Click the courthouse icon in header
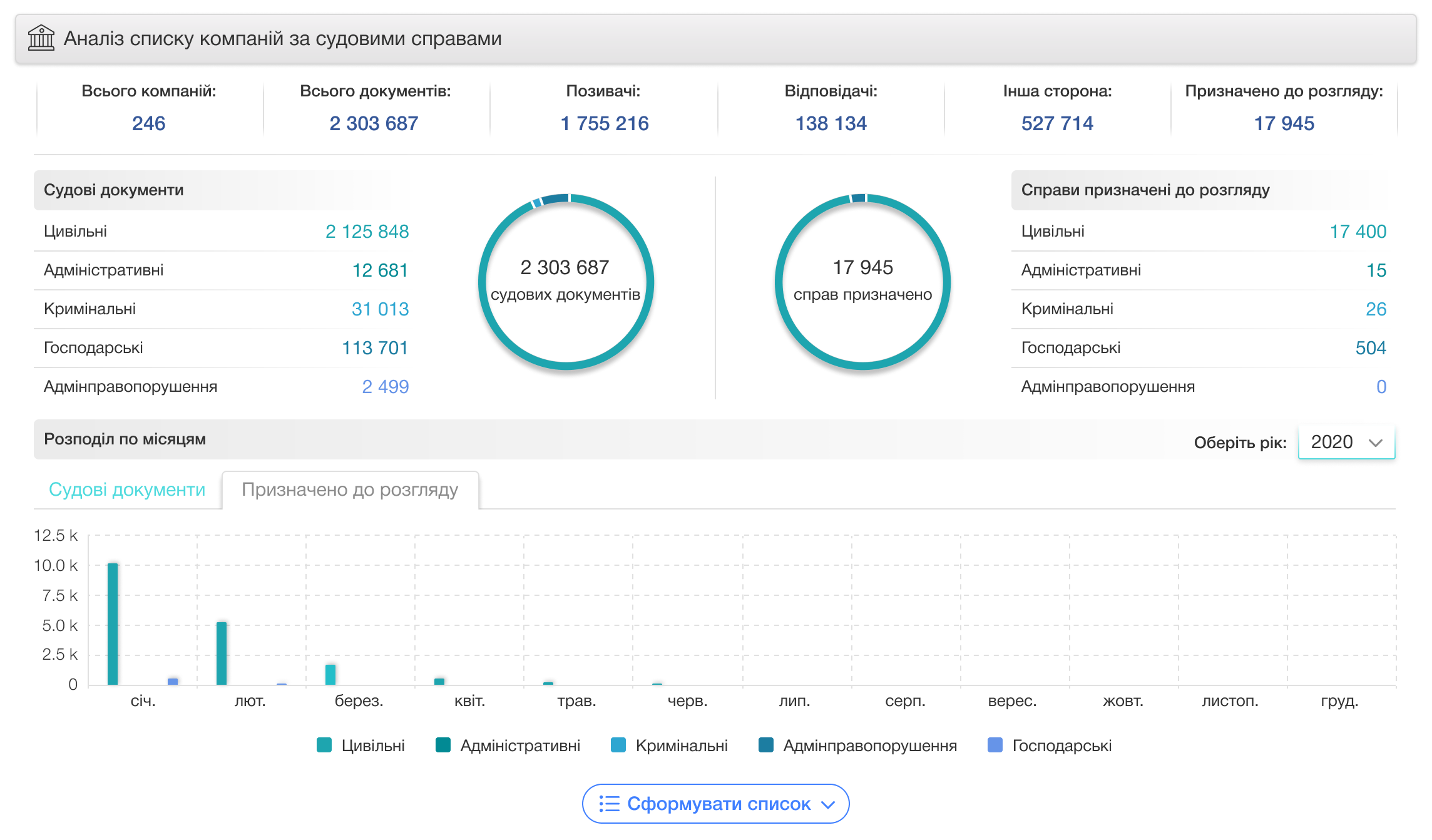The height and width of the screenshot is (840, 1432). (x=41, y=38)
